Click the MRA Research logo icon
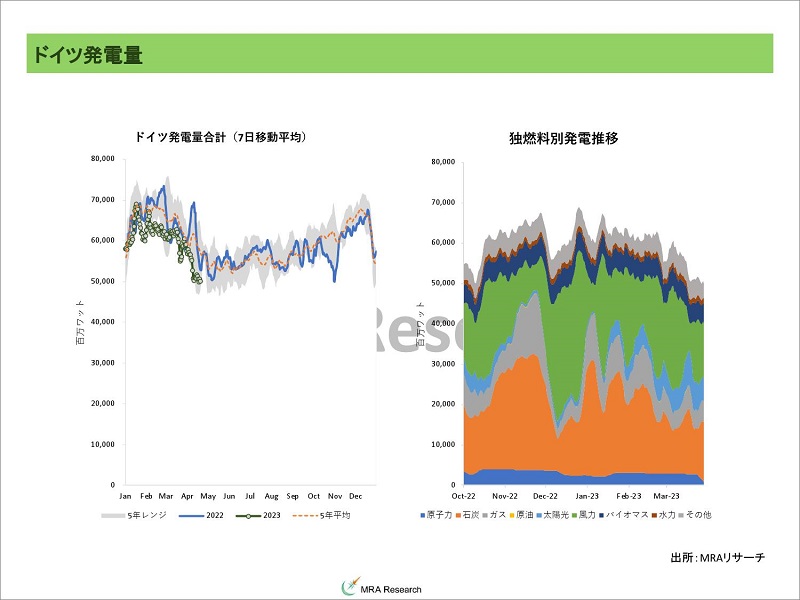The image size is (800, 600). click(x=351, y=587)
